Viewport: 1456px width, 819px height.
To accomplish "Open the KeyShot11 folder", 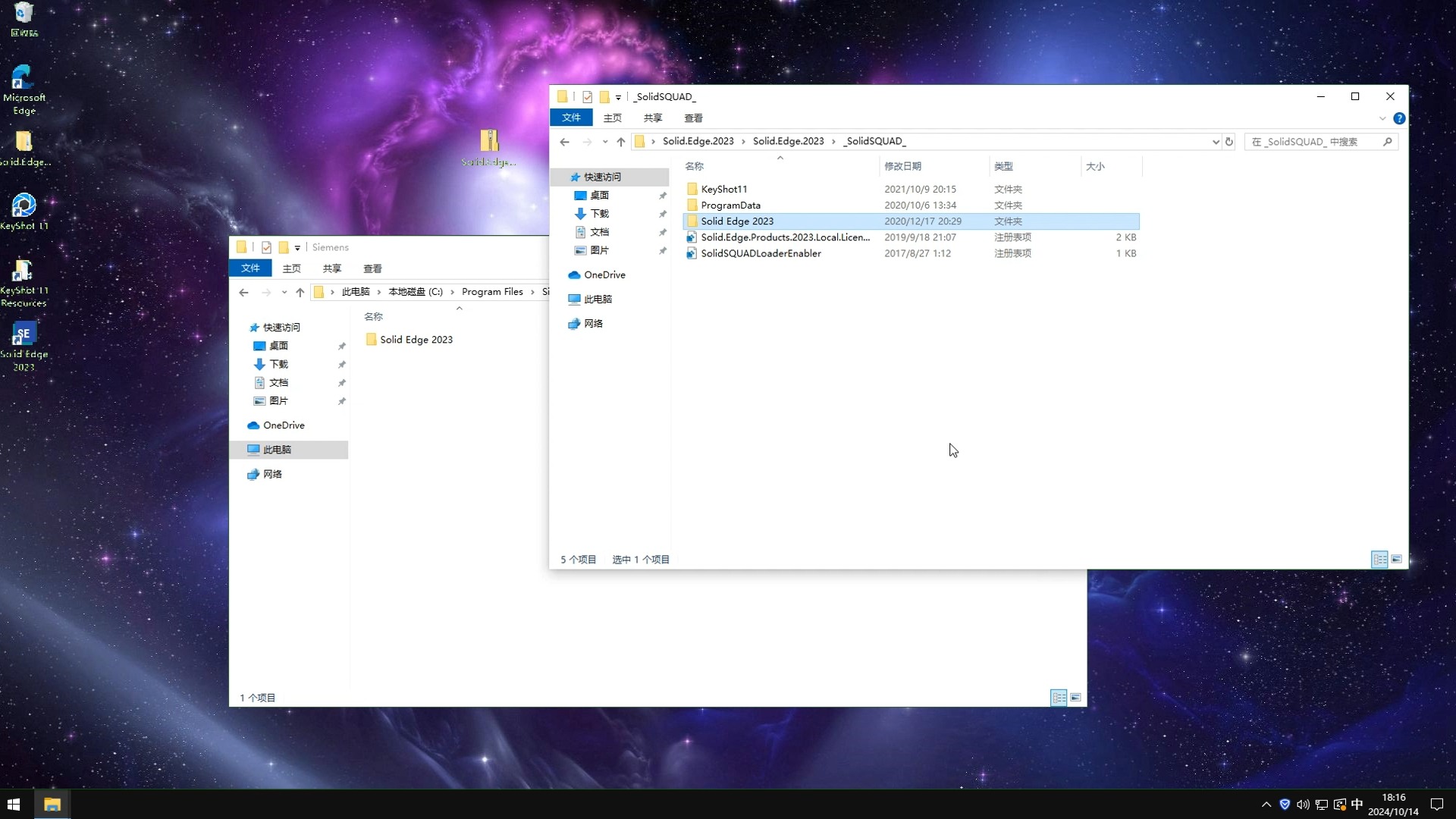I will (x=910, y=189).
